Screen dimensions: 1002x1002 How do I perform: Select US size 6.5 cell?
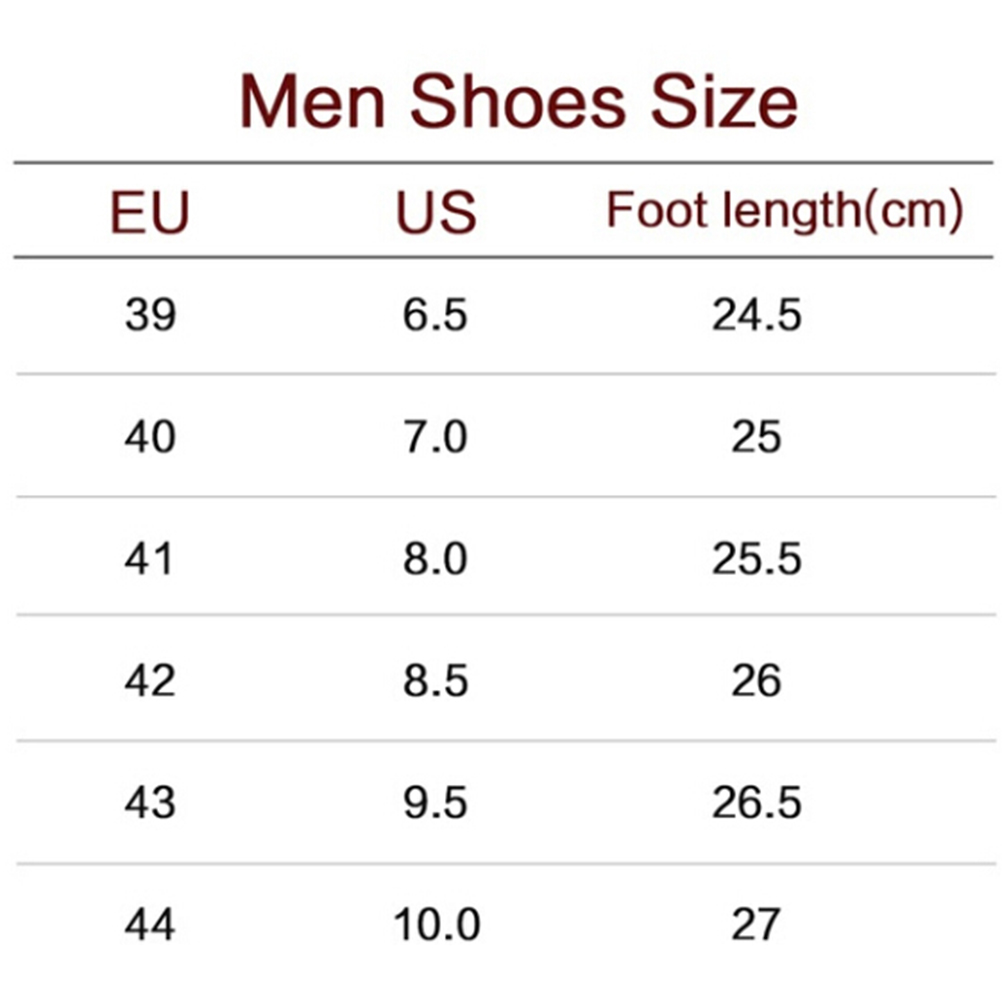pyautogui.click(x=435, y=316)
